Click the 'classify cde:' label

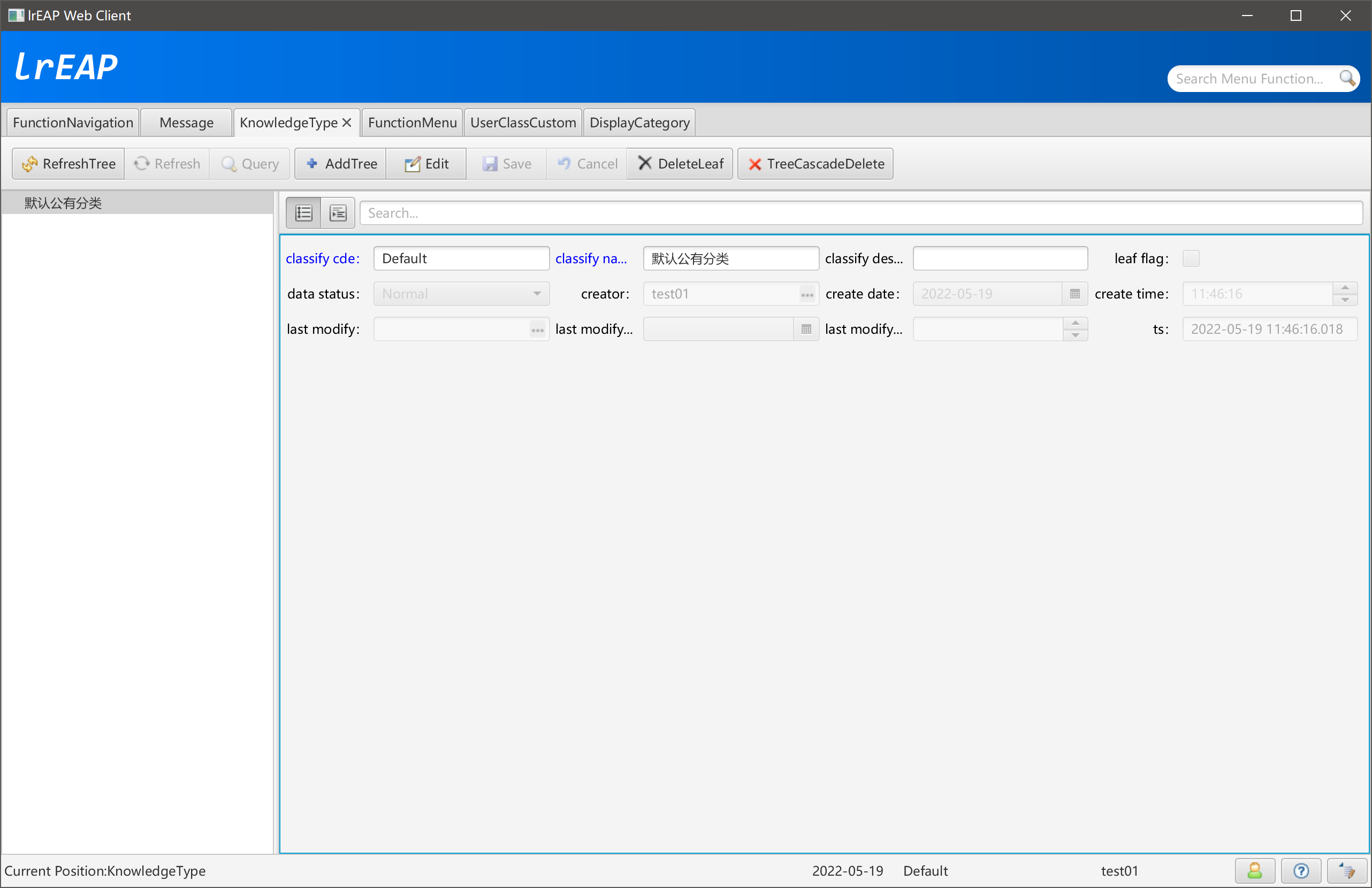point(323,259)
